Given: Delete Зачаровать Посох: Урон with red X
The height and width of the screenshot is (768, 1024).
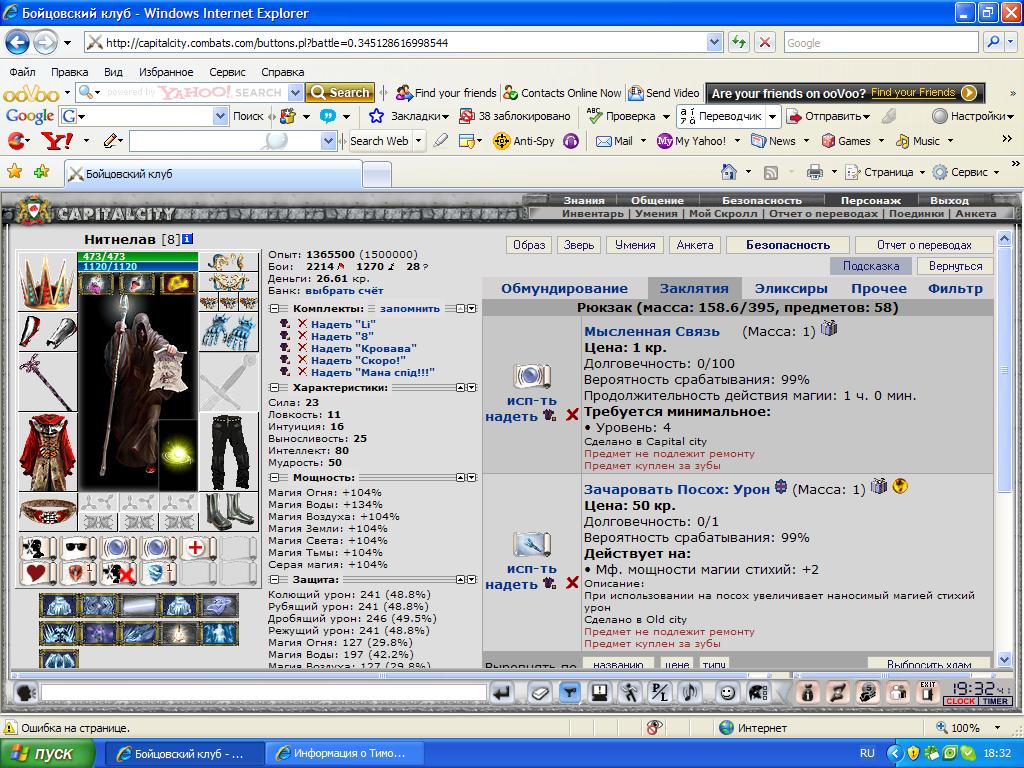Looking at the screenshot, I should point(572,583).
